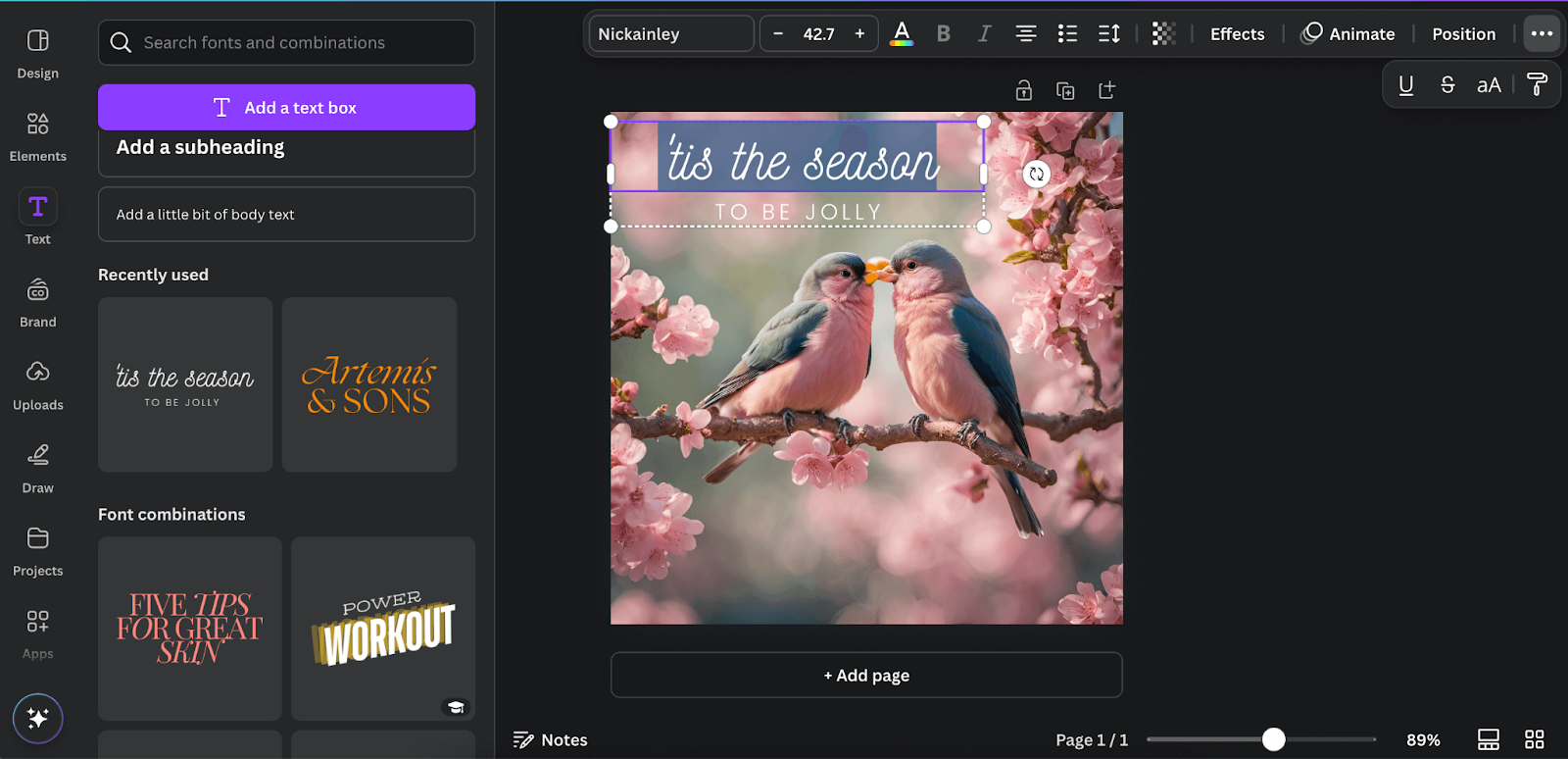Viewport: 1568px width, 759px height.
Task: Toggle underline formatting
Action: click(1405, 85)
